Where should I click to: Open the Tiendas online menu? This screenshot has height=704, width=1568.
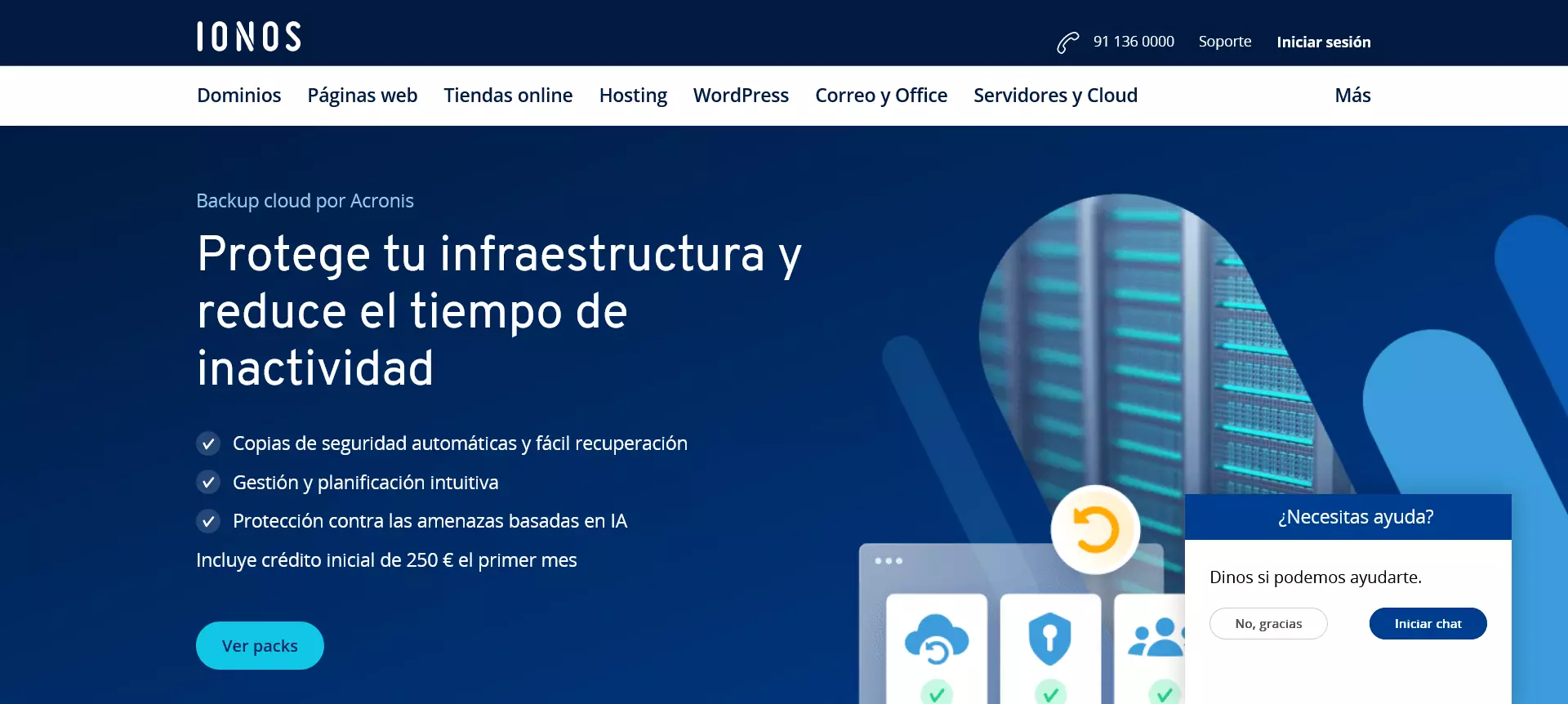[x=508, y=96]
